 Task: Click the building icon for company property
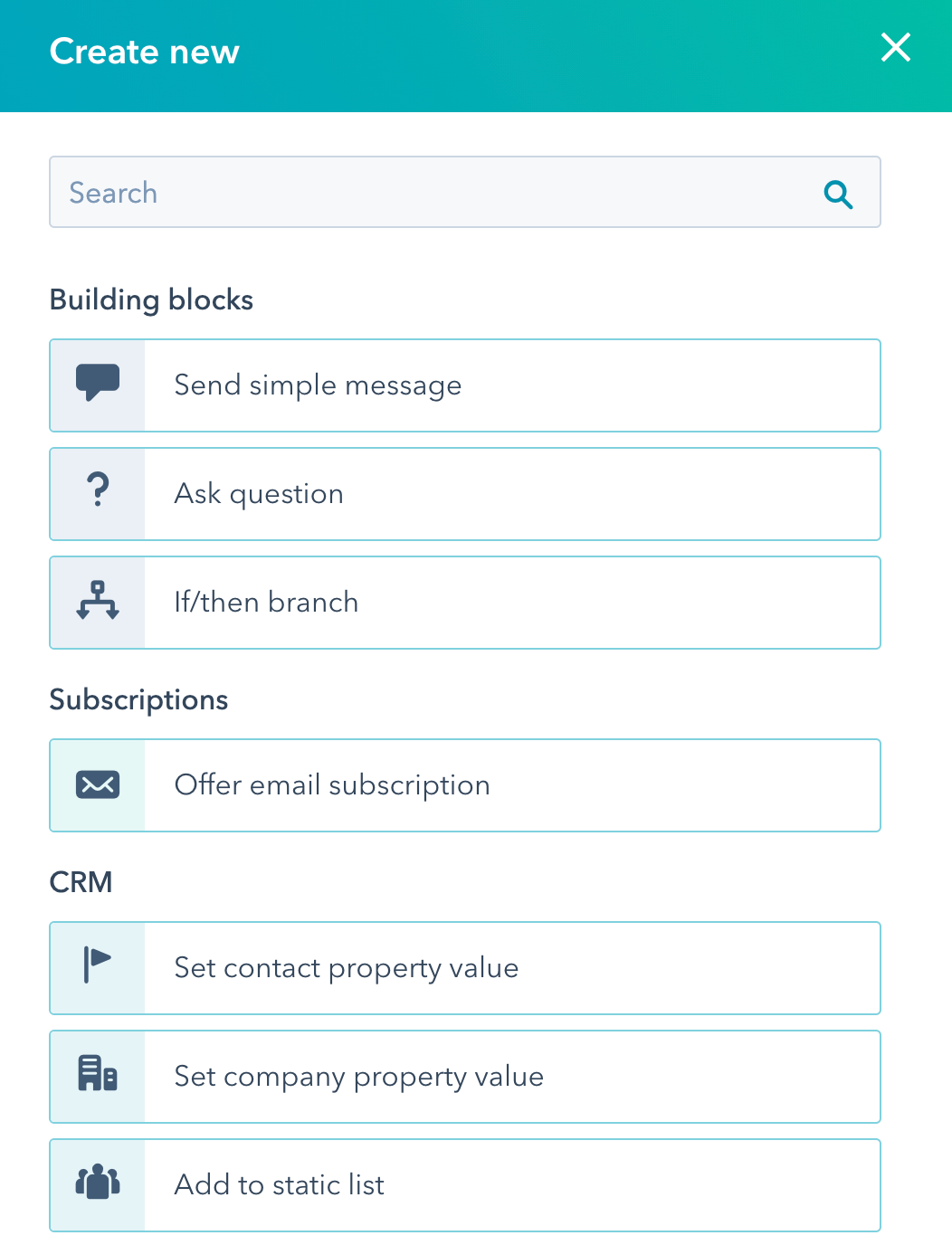(98, 1076)
